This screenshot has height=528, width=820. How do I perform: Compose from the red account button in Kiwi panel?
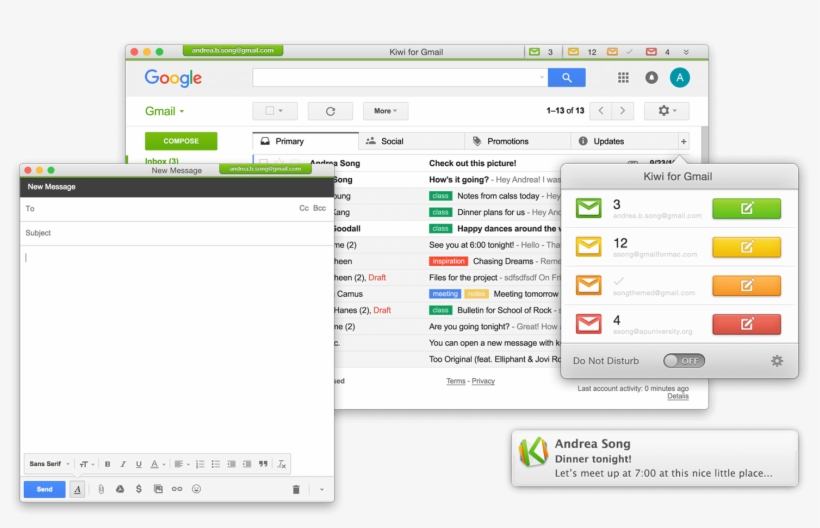click(746, 324)
